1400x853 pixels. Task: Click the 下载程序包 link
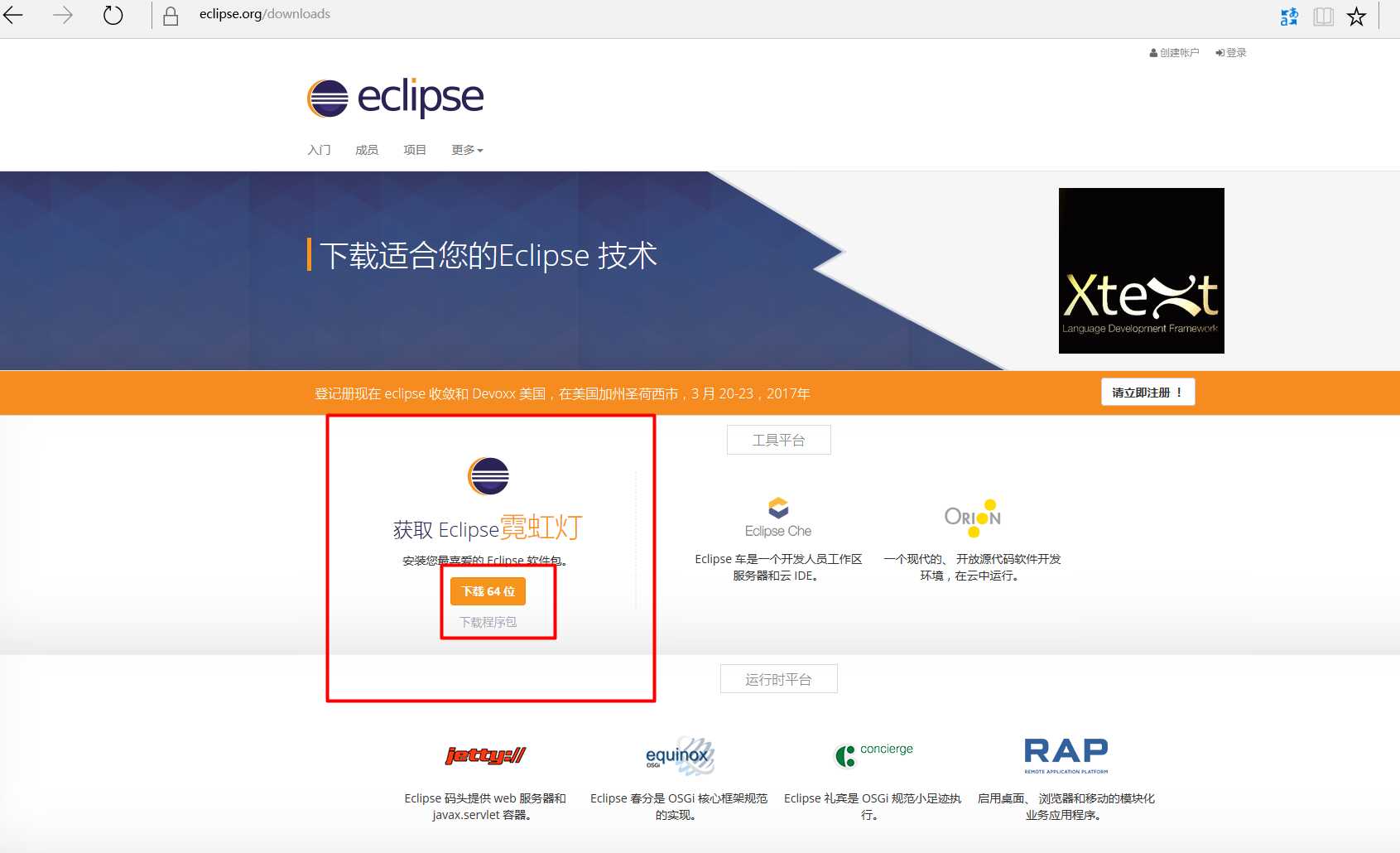(x=488, y=622)
